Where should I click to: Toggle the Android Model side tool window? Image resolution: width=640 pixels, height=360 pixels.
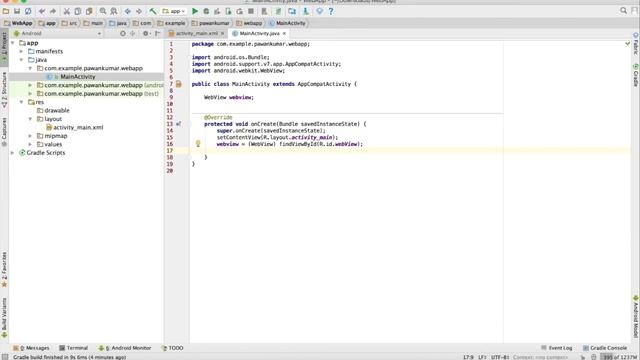636,316
